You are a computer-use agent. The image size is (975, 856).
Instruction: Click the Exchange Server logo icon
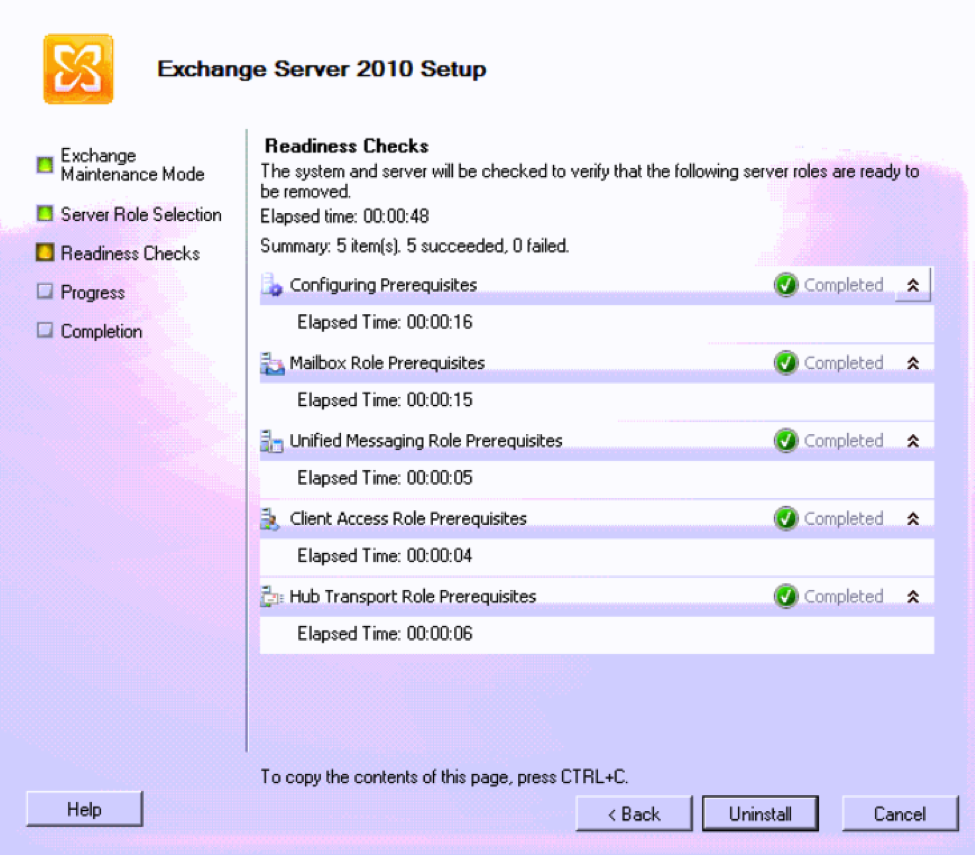pos(78,69)
